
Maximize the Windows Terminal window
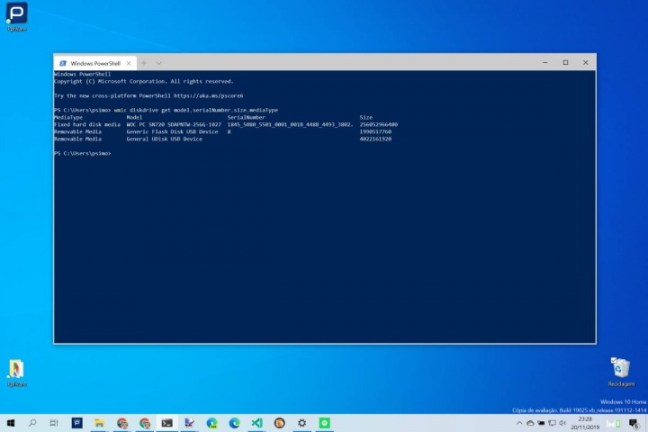point(565,62)
